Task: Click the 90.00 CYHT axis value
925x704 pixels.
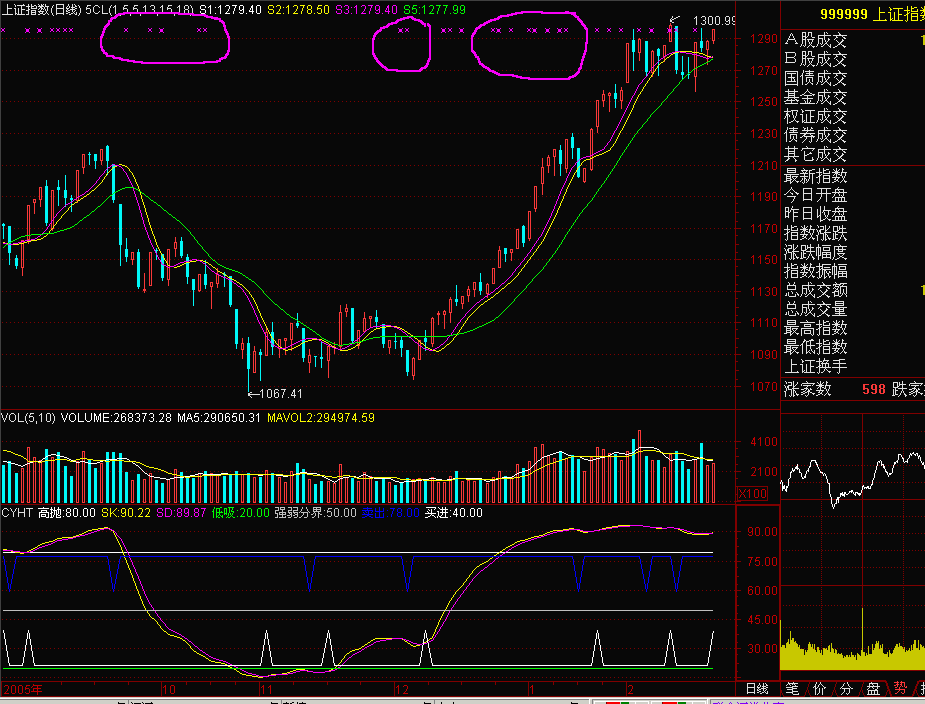Action: click(763, 532)
